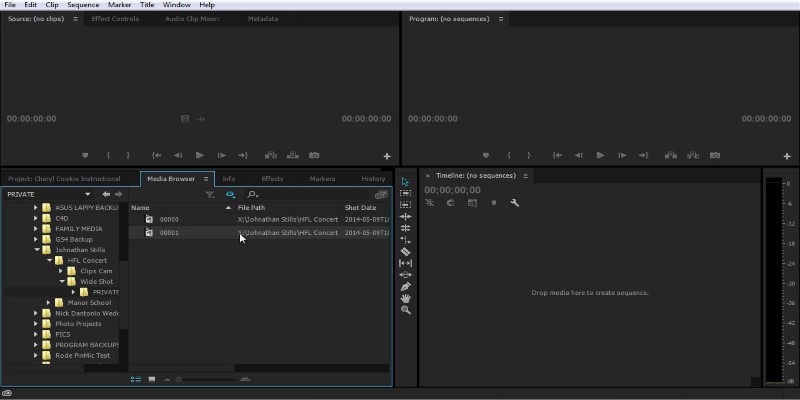The image size is (800, 400).
Task: Select the Rate Stretch tool
Action: [x=406, y=240]
